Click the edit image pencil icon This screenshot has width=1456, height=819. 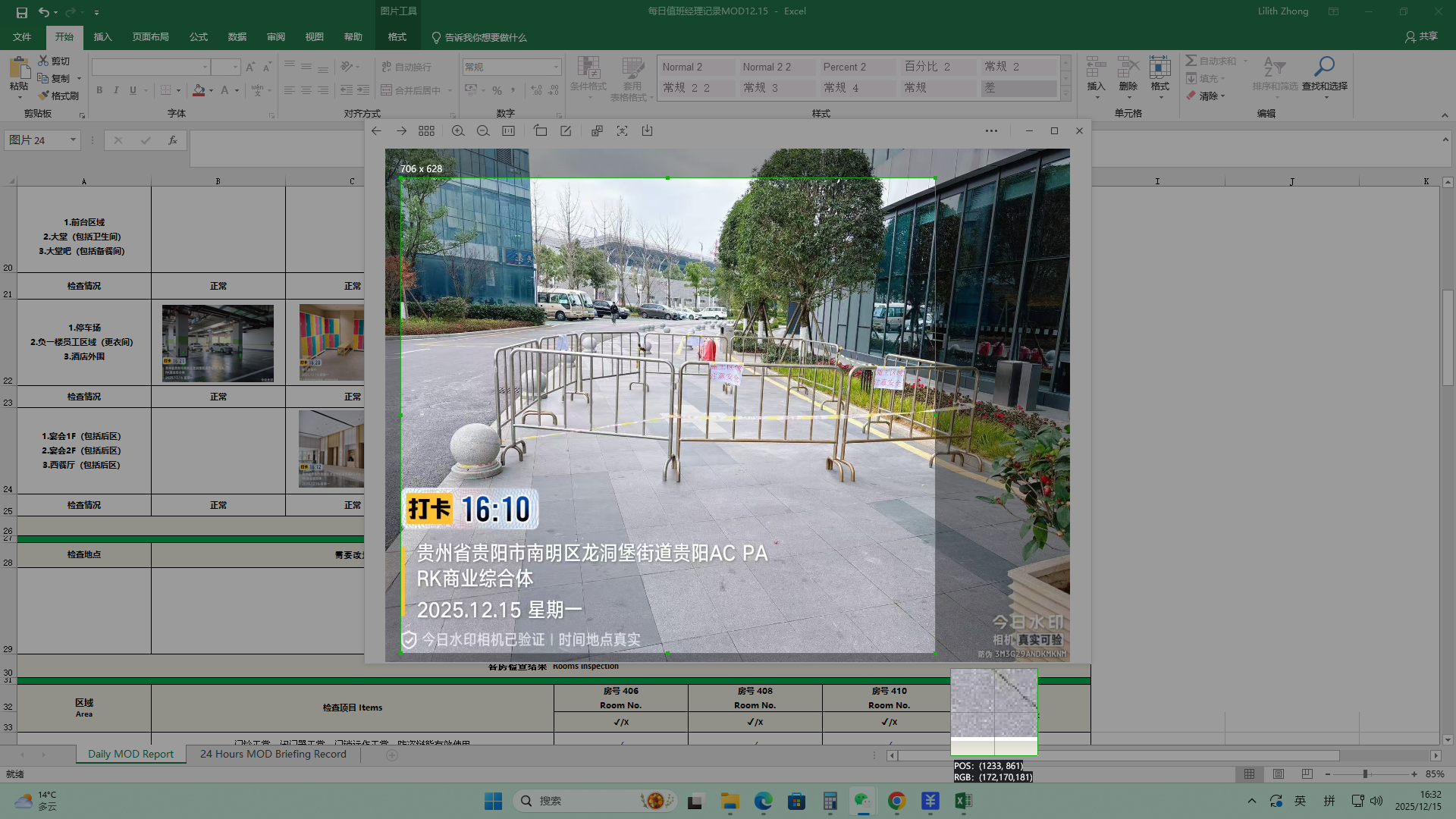[566, 131]
